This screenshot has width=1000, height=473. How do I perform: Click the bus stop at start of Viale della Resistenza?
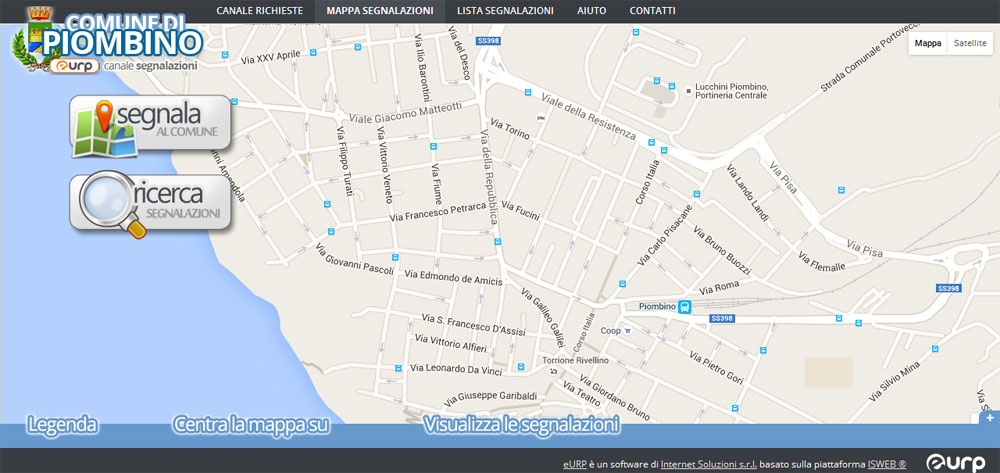point(527,92)
